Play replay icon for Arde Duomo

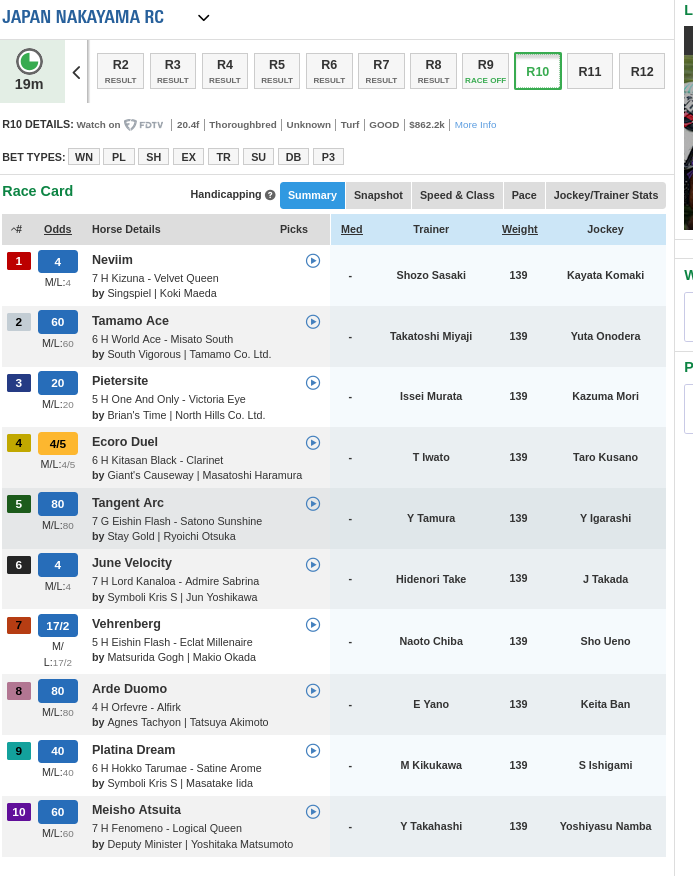313,691
